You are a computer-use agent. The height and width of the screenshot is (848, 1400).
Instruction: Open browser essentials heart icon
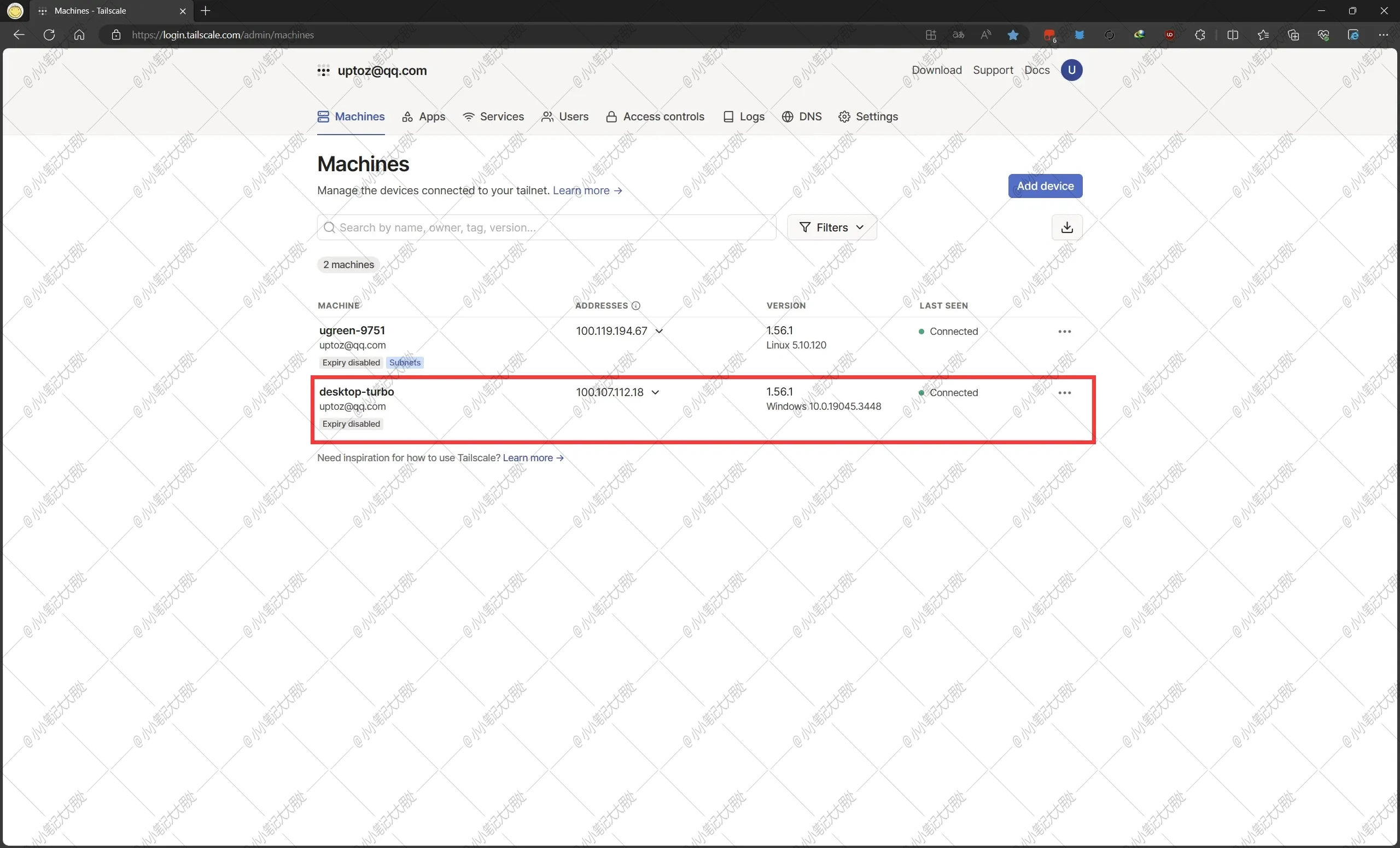pyautogui.click(x=1323, y=34)
